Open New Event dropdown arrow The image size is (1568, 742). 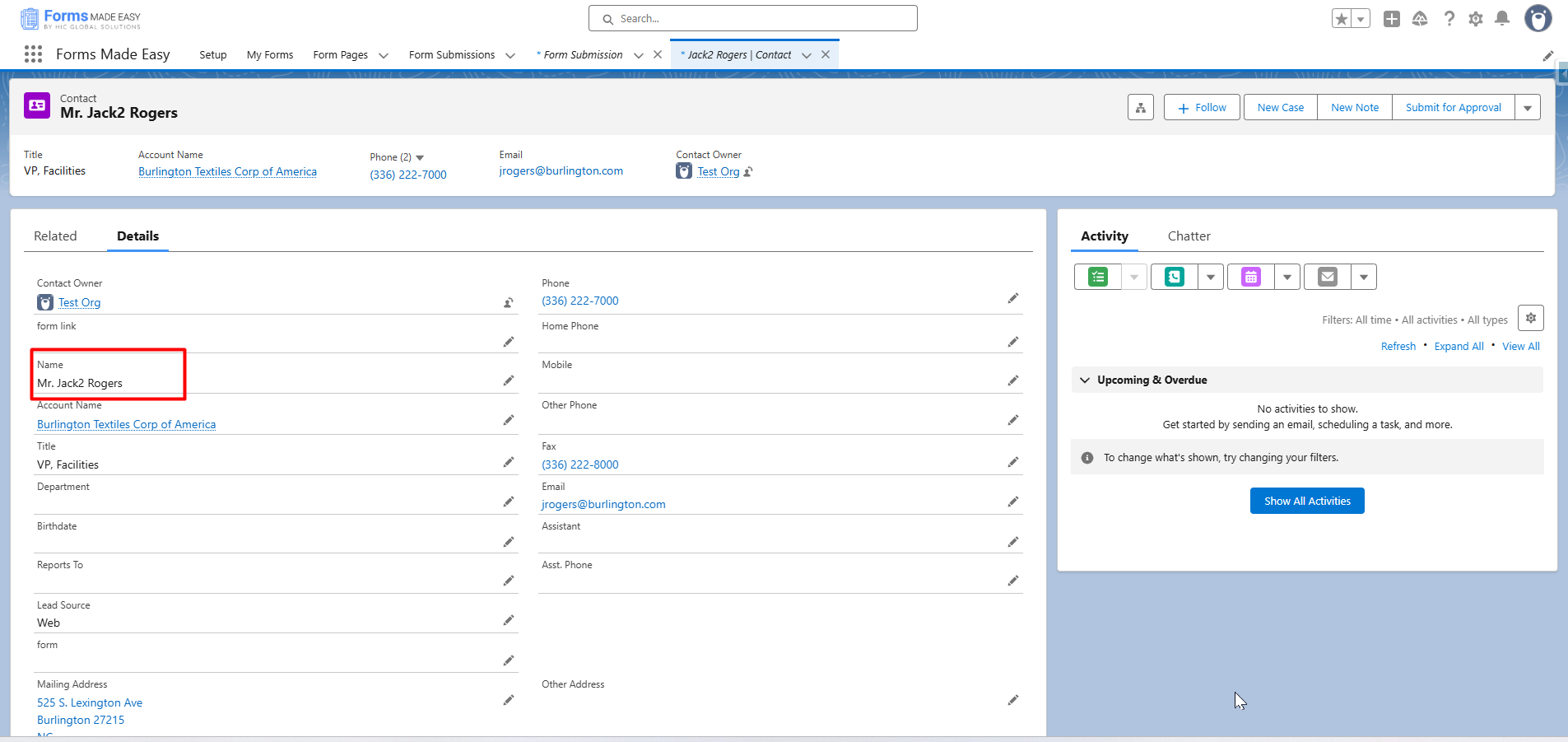tap(1287, 277)
